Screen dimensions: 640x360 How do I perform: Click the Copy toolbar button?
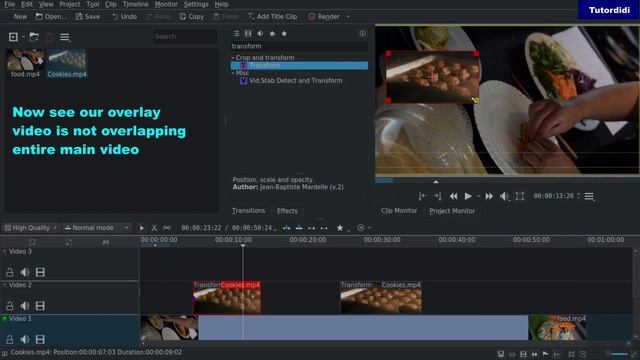click(192, 17)
